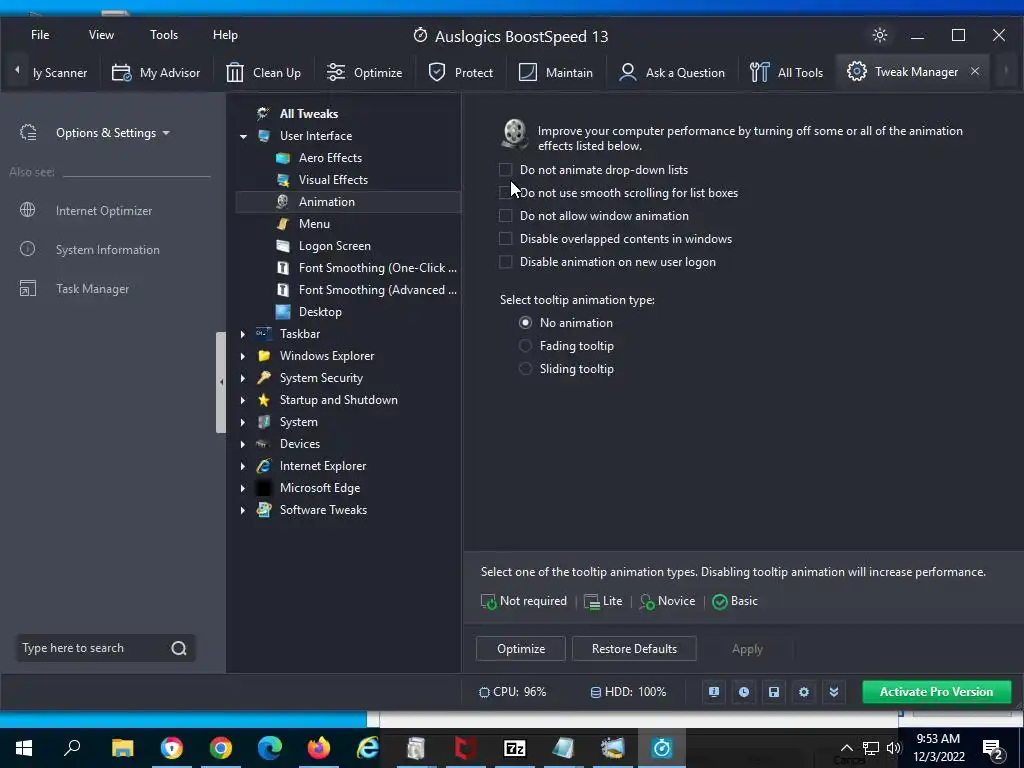
Task: Open the View menu
Action: point(101,35)
